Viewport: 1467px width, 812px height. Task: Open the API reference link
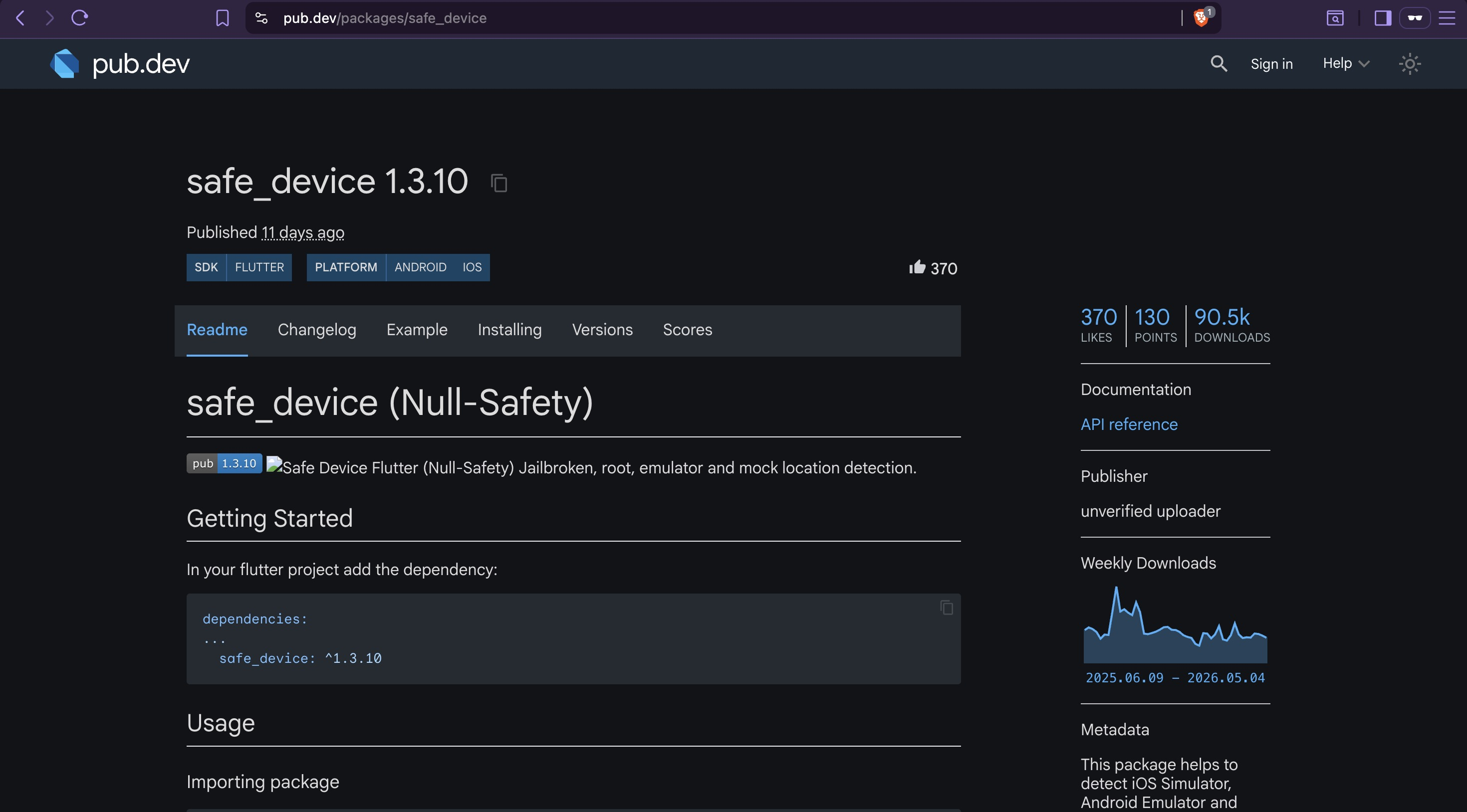[x=1129, y=424]
